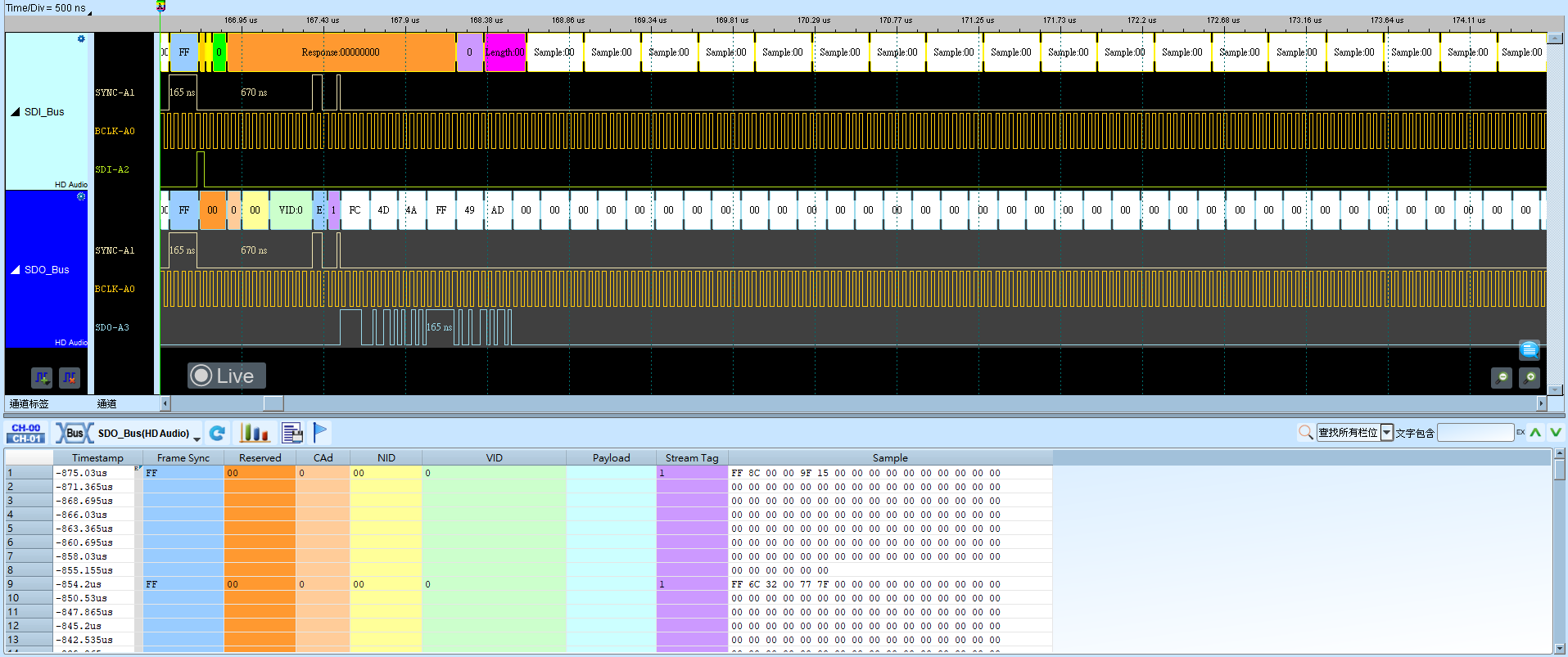This screenshot has height=657, width=1568.
Task: Click the Sample column header
Action: pyautogui.click(x=890, y=458)
